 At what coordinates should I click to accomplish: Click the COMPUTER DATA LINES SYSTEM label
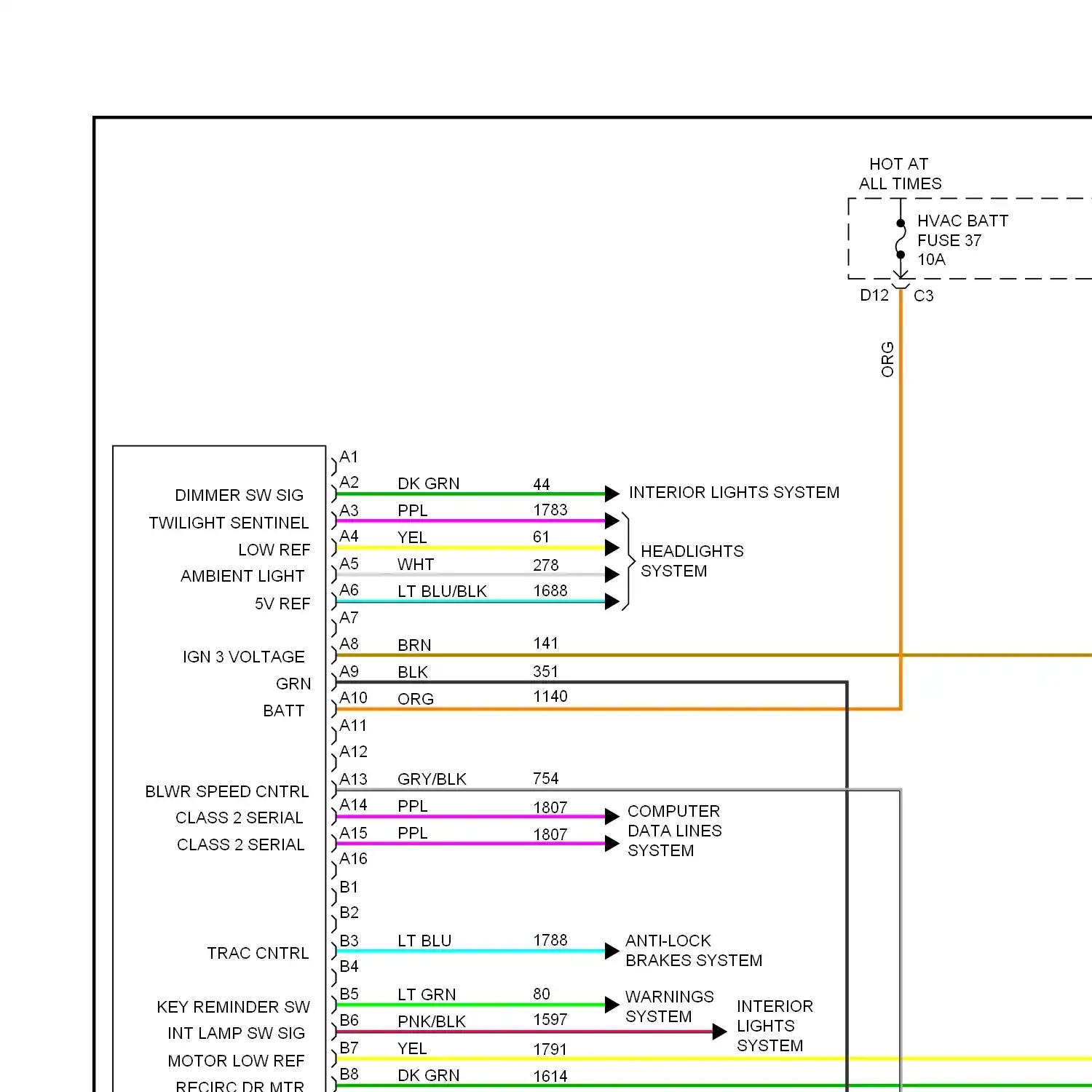click(674, 831)
